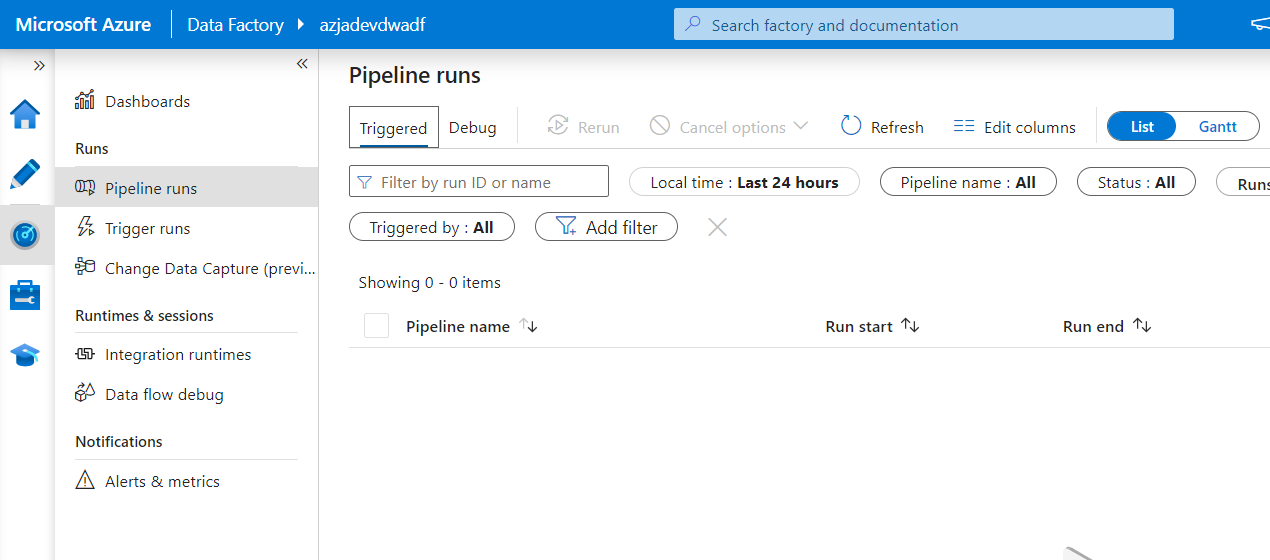
Task: Select the List view toggle
Action: click(x=1143, y=127)
